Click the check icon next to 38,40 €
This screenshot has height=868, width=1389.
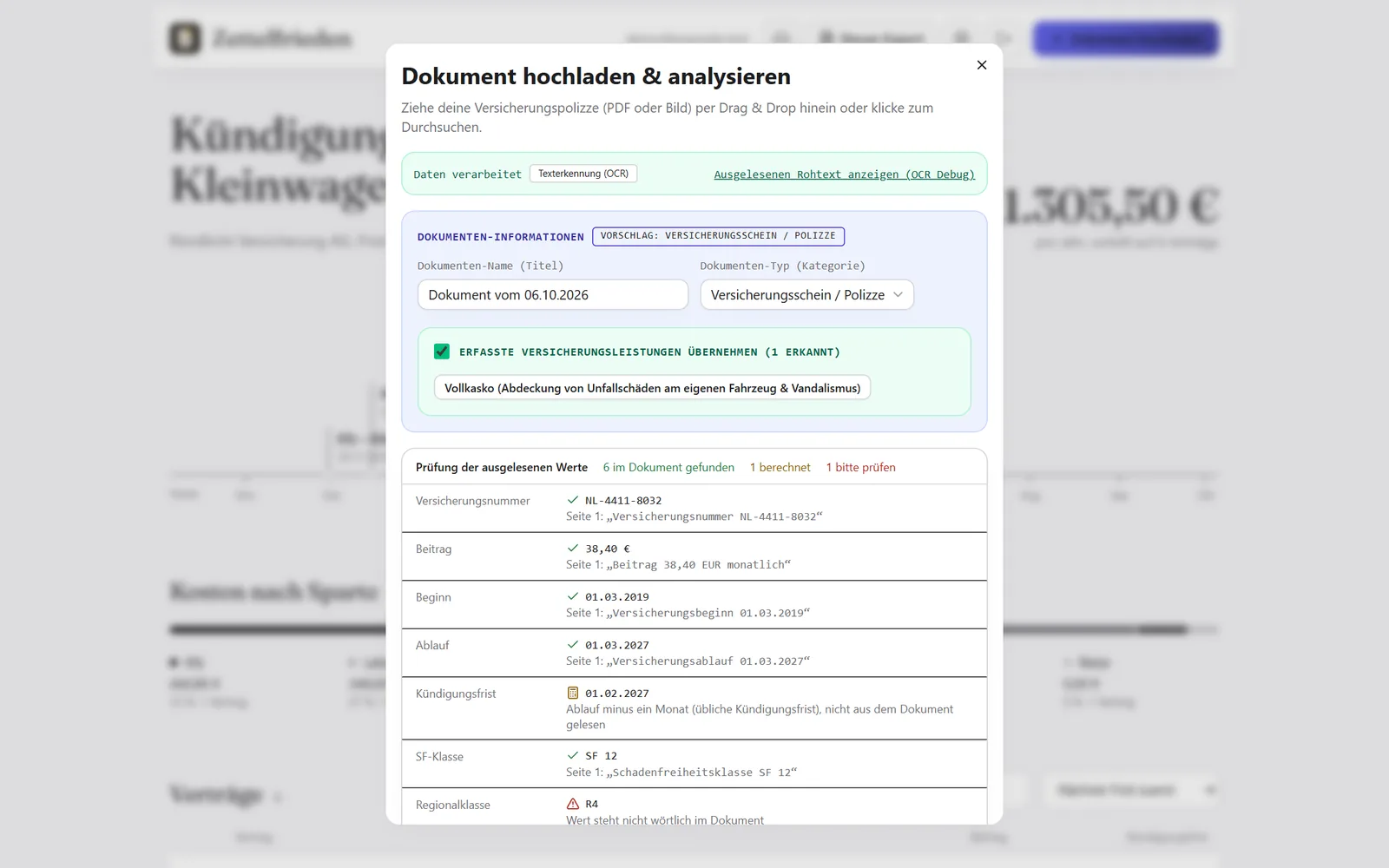pyautogui.click(x=573, y=549)
